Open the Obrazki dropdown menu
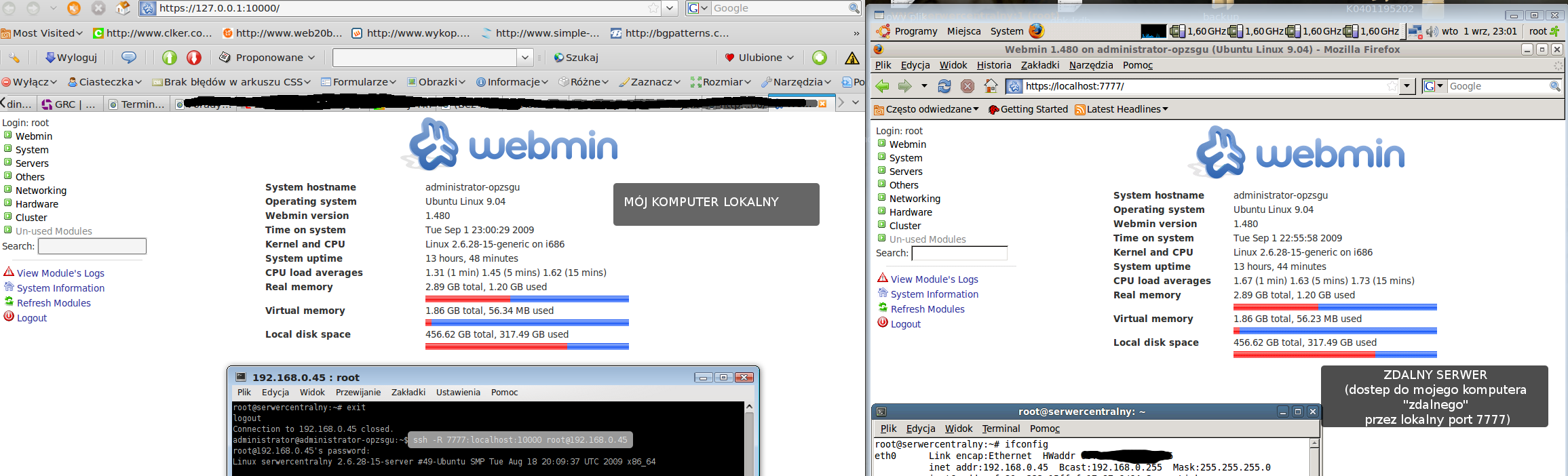 [436, 82]
